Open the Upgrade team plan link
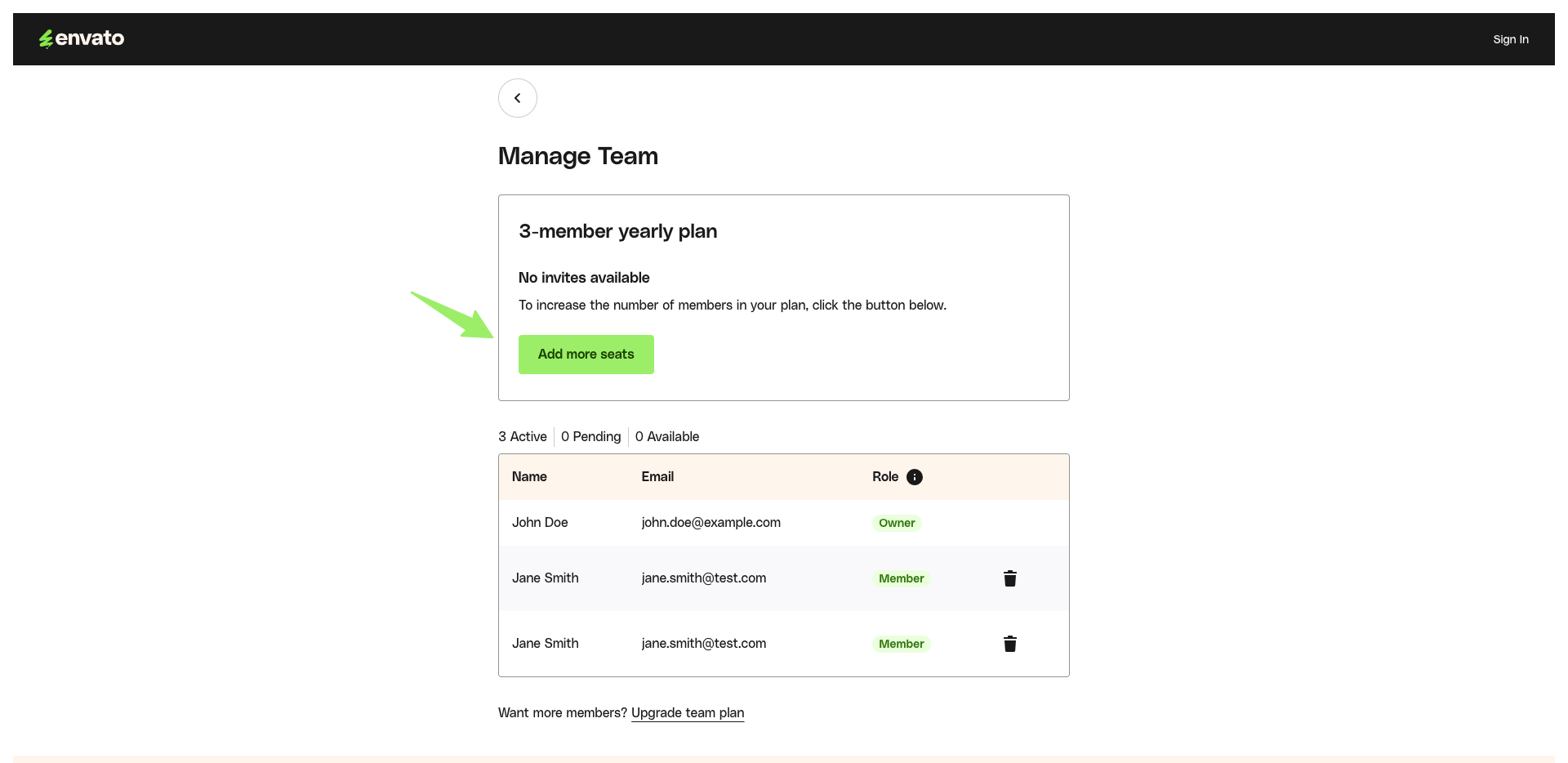1568x763 pixels. coord(687,712)
